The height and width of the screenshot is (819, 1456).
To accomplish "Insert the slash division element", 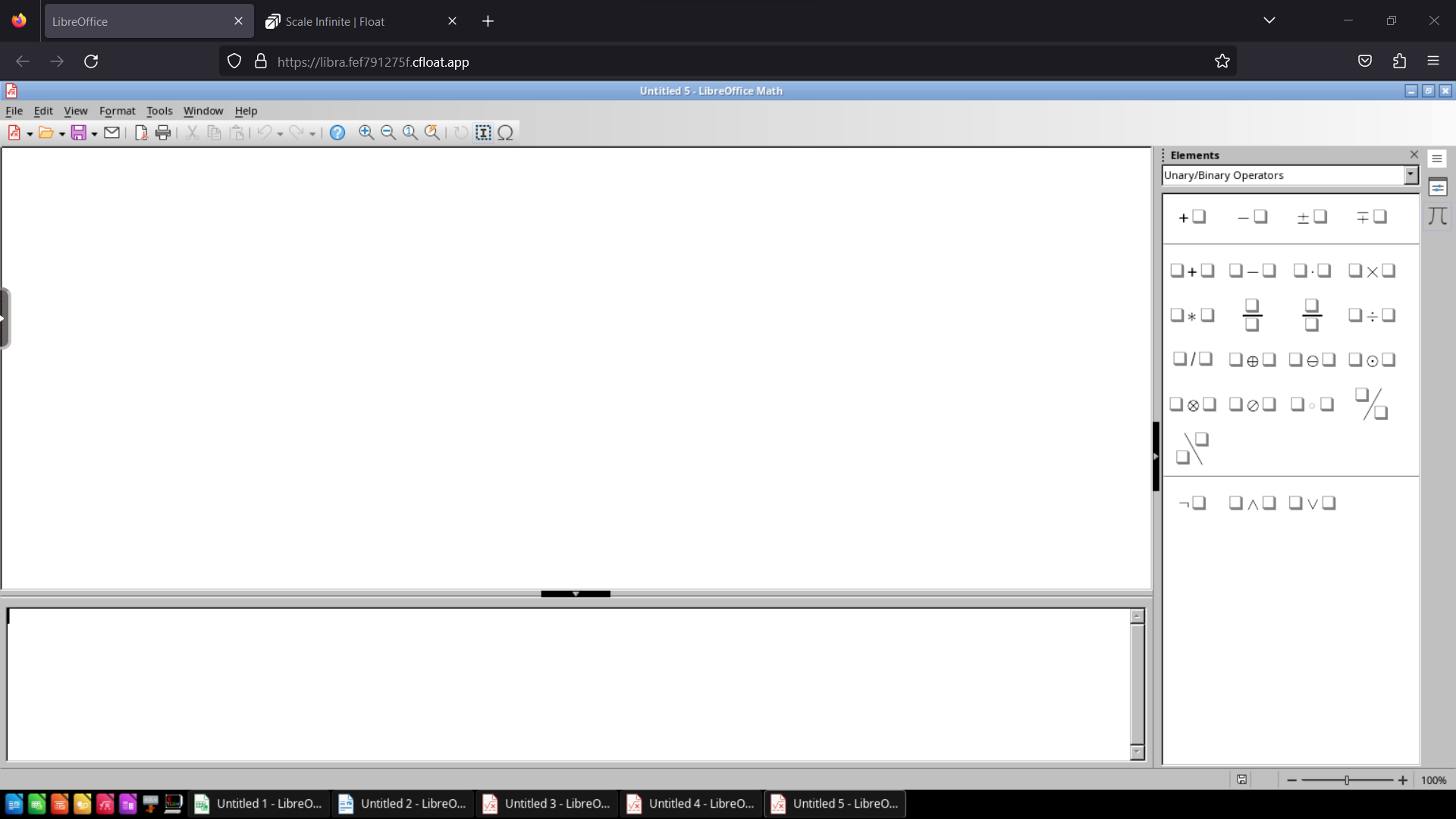I will [1192, 359].
